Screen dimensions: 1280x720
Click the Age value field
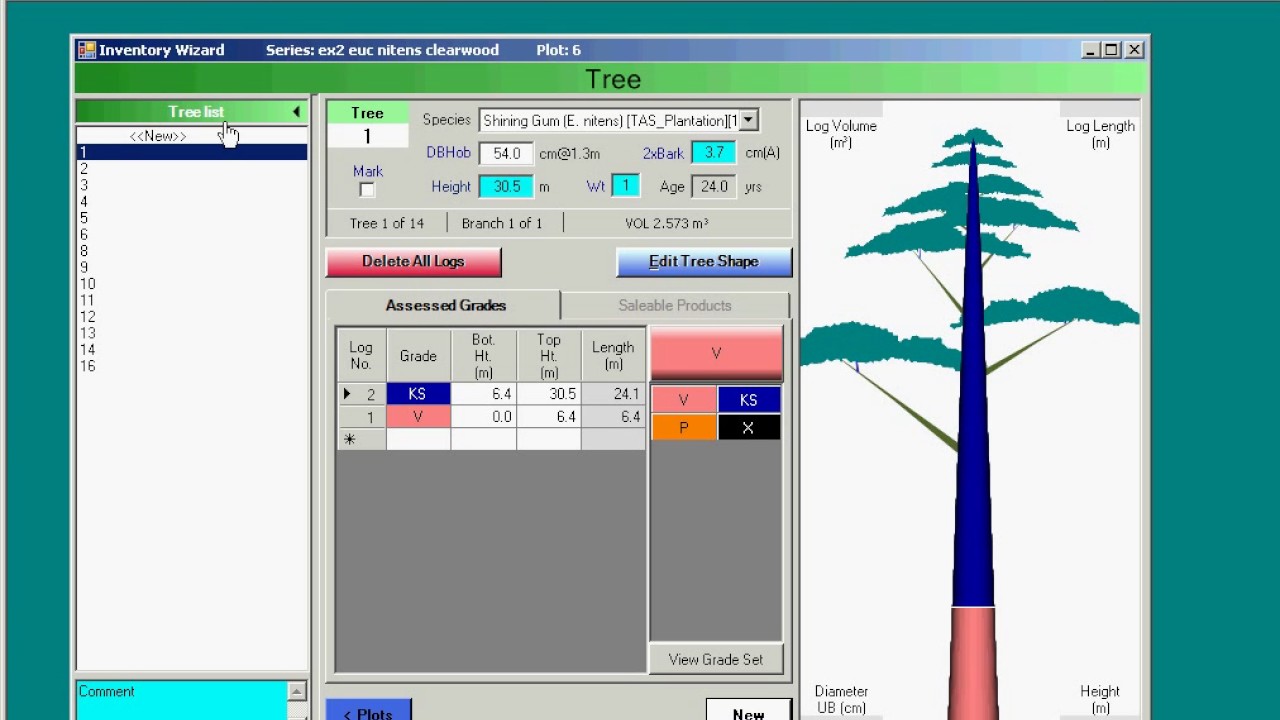[x=714, y=187]
